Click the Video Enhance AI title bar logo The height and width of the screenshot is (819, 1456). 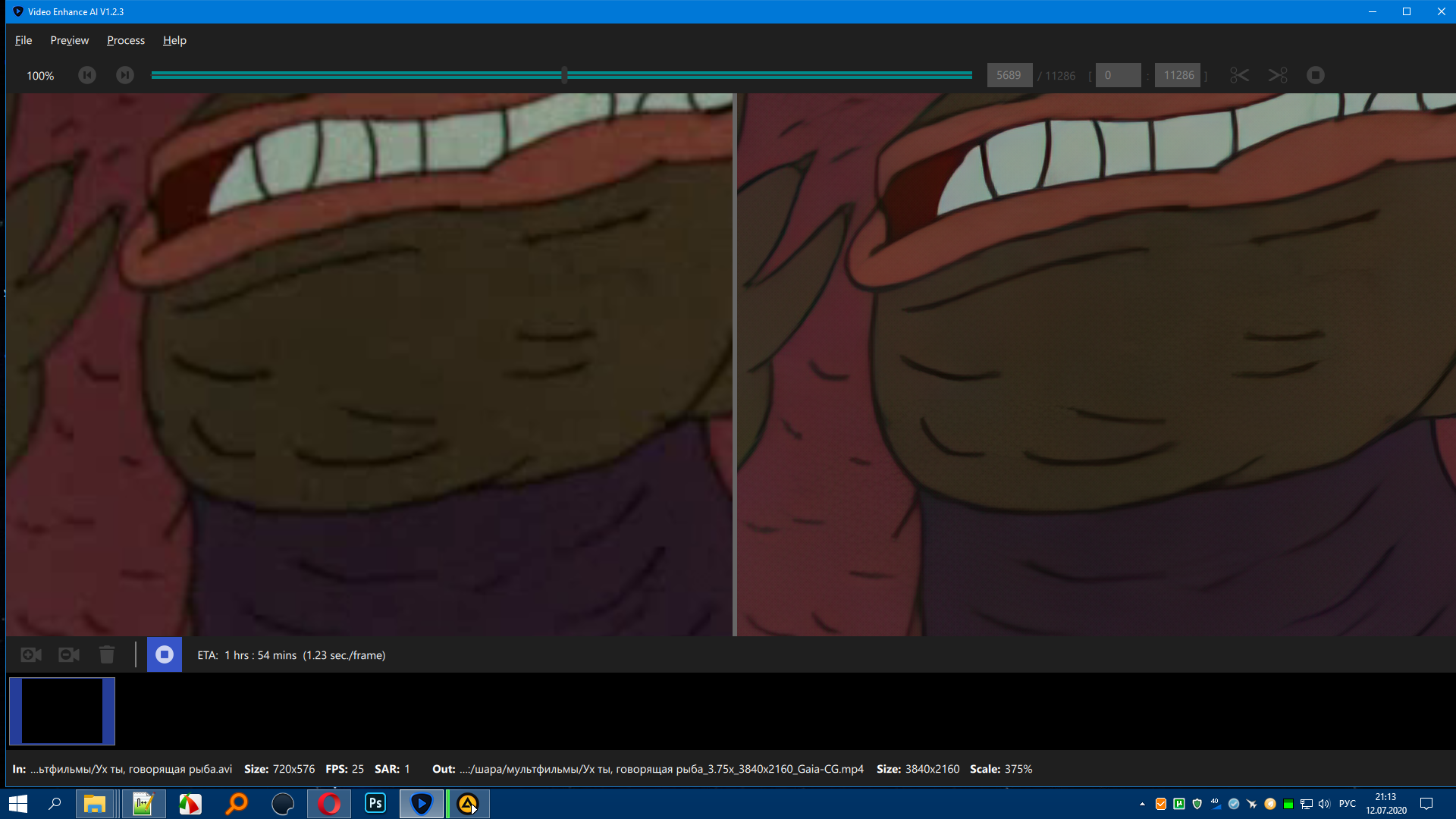[18, 11]
